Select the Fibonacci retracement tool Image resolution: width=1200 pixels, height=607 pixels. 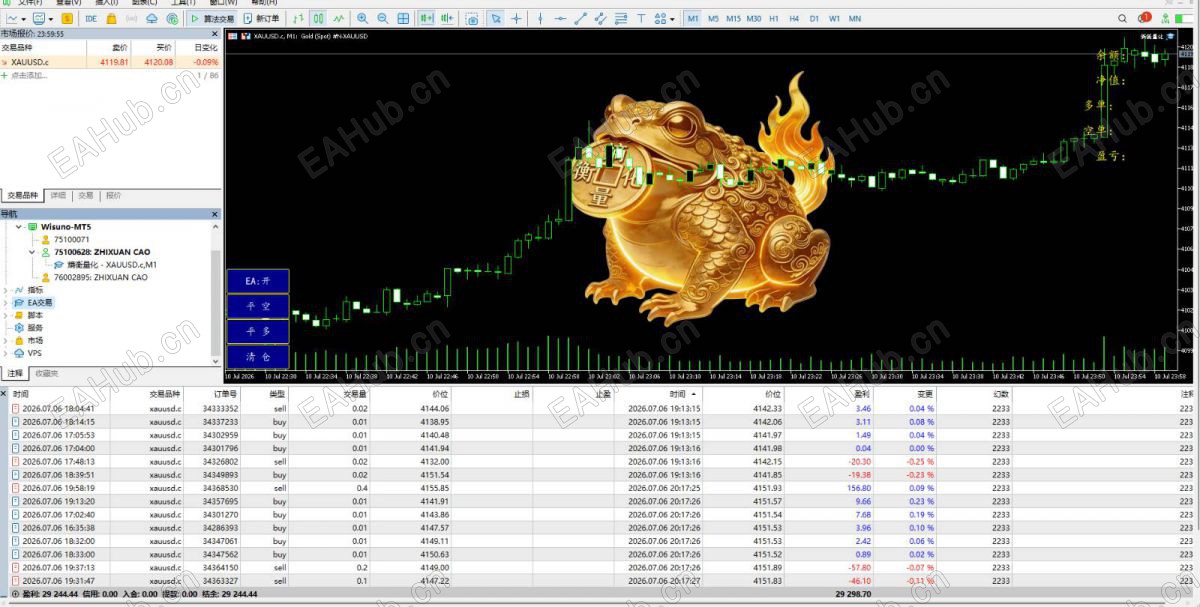621,18
